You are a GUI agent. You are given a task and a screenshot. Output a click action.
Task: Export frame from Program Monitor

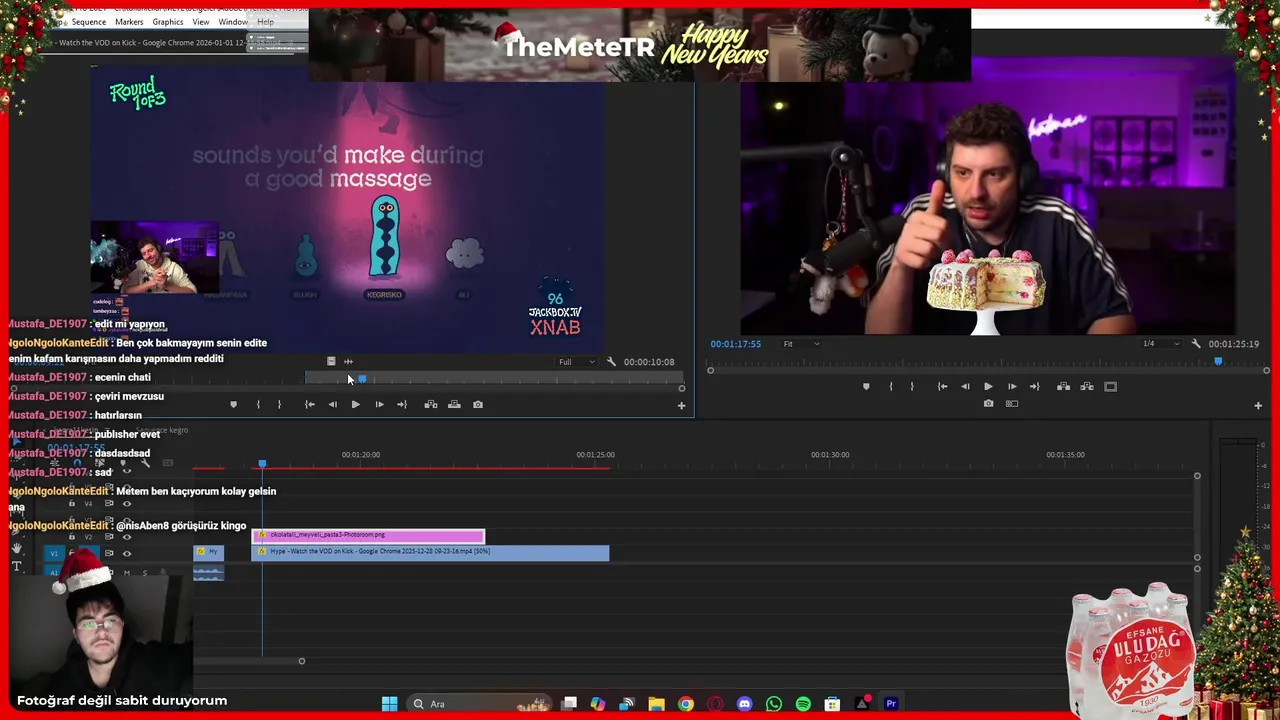point(988,404)
